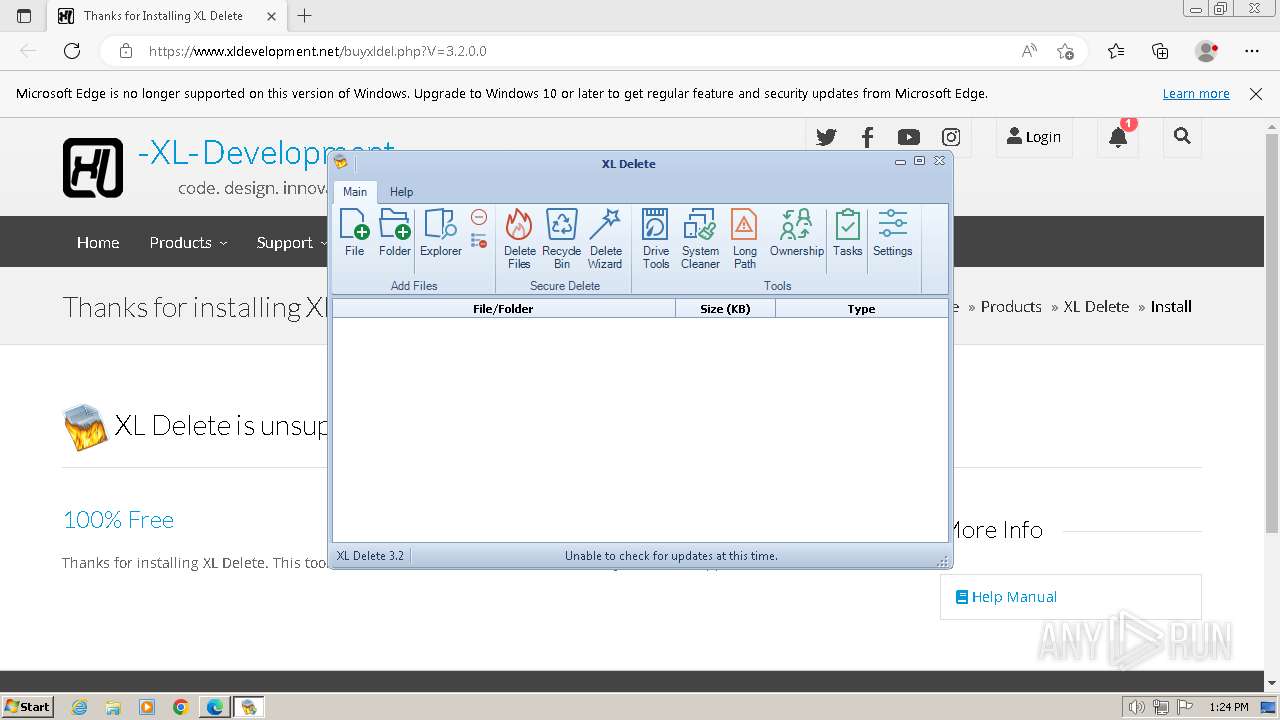Screen dimensions: 1280x720
Task: Click the remove-all list icon
Action: (479, 241)
